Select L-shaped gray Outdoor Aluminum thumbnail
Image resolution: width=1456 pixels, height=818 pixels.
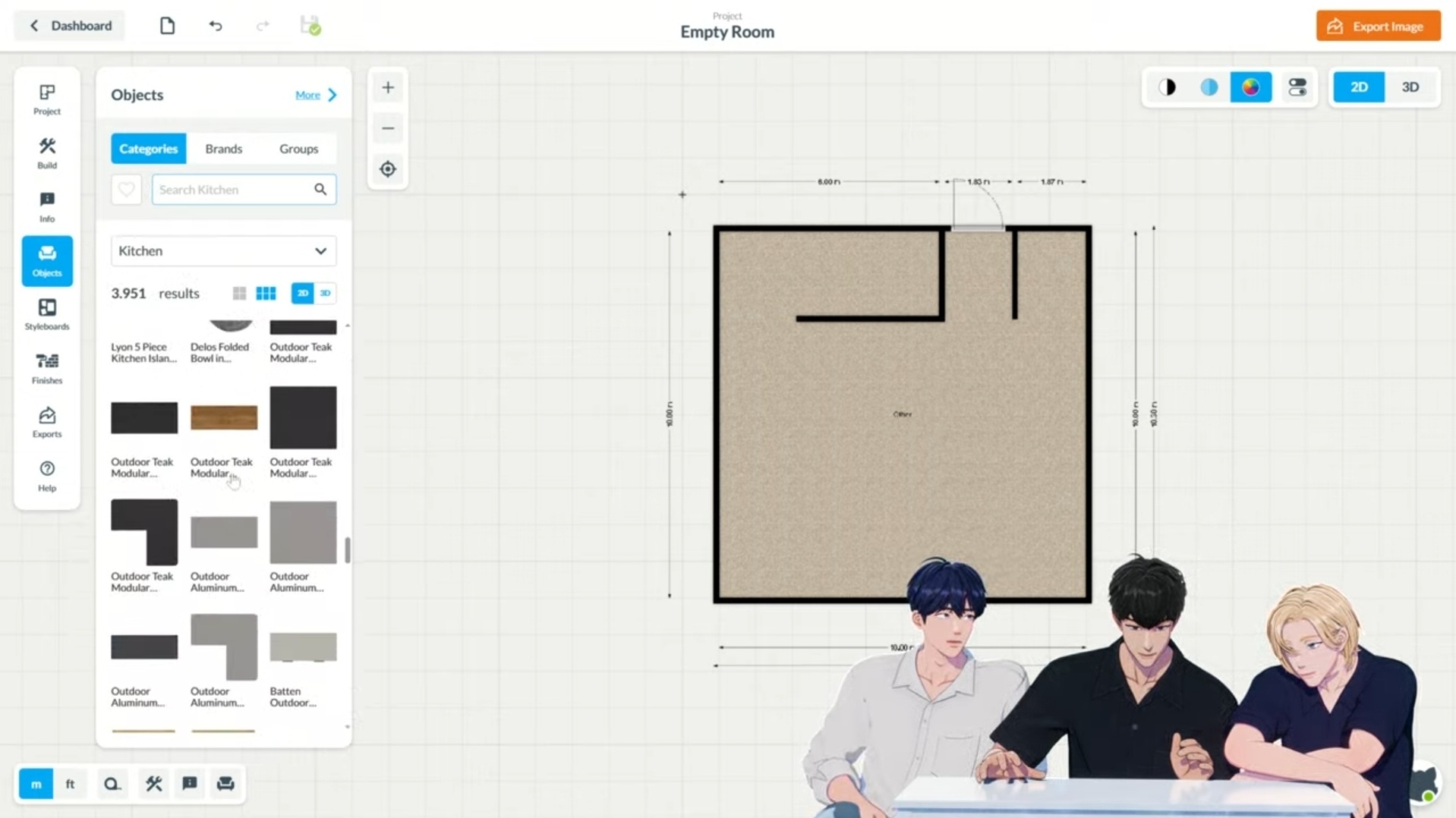coord(223,647)
